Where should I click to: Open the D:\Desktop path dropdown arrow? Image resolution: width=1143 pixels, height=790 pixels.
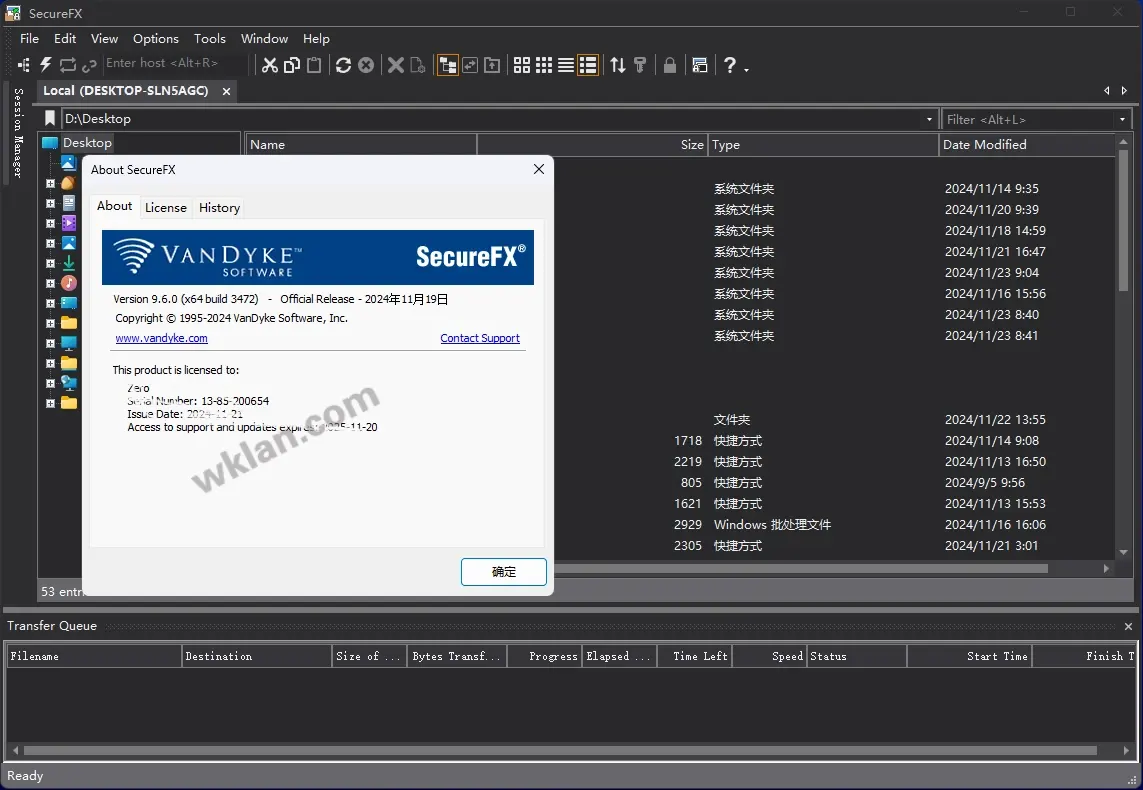[929, 119]
